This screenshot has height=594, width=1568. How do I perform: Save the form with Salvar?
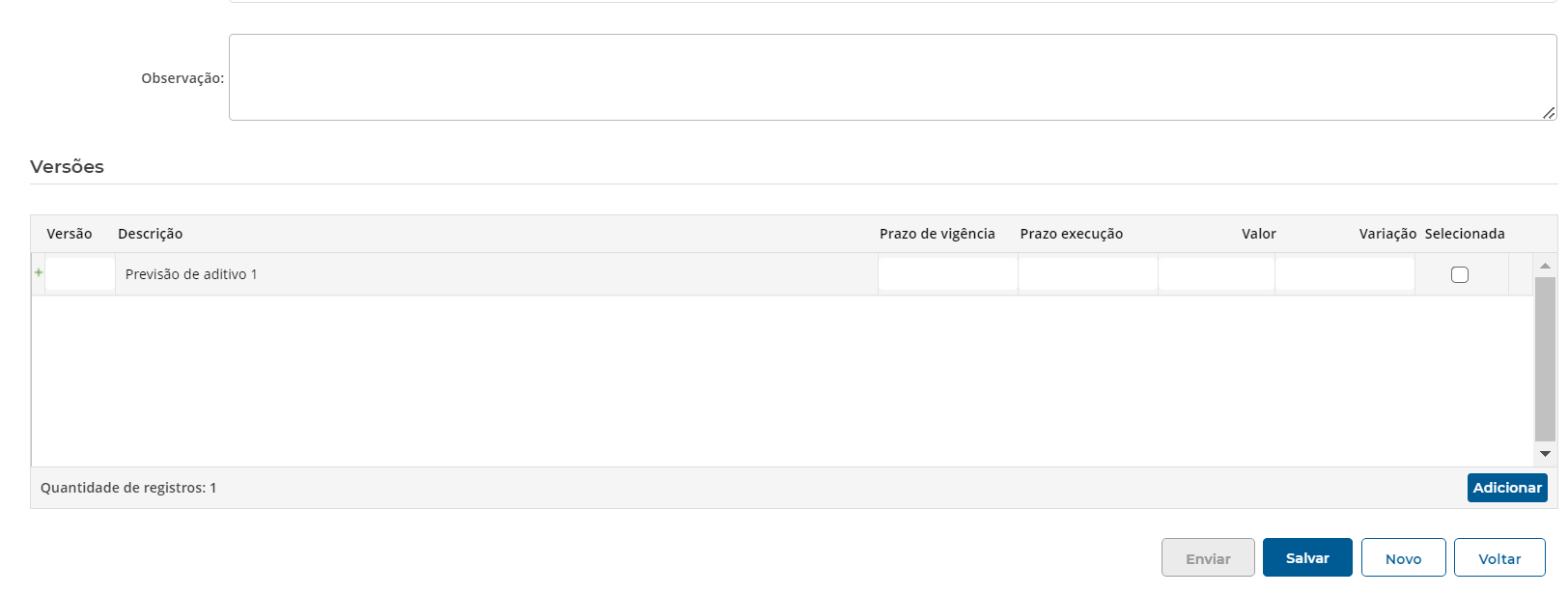click(1307, 558)
